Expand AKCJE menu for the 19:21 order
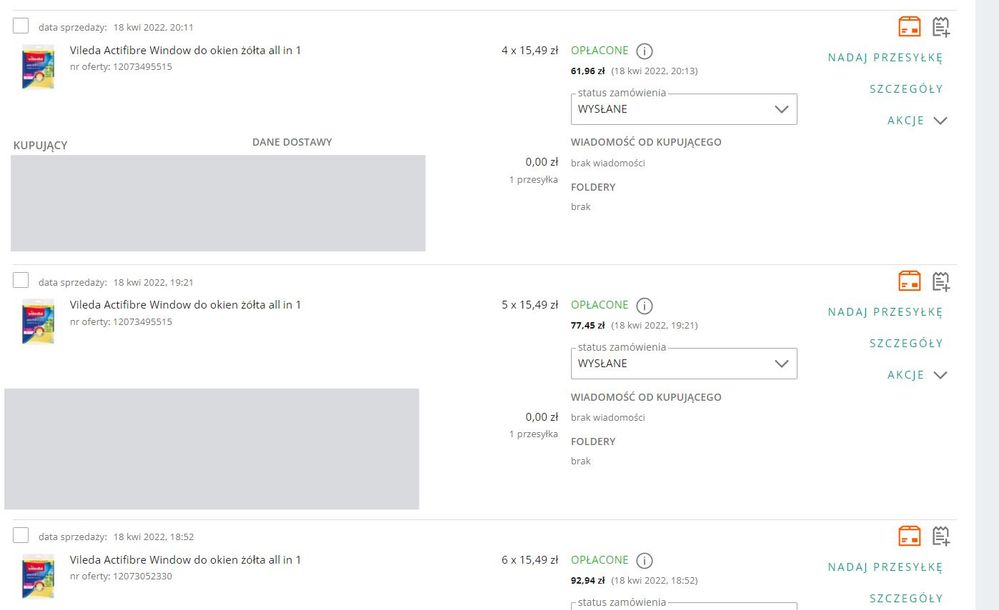The image size is (999, 610). click(x=917, y=375)
